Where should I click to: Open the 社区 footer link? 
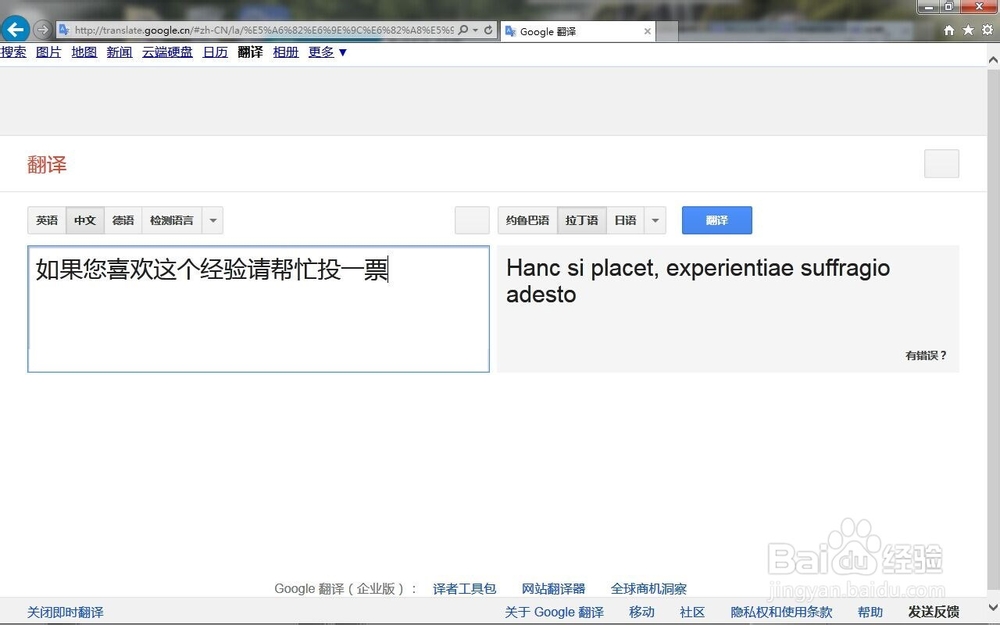tap(692, 612)
